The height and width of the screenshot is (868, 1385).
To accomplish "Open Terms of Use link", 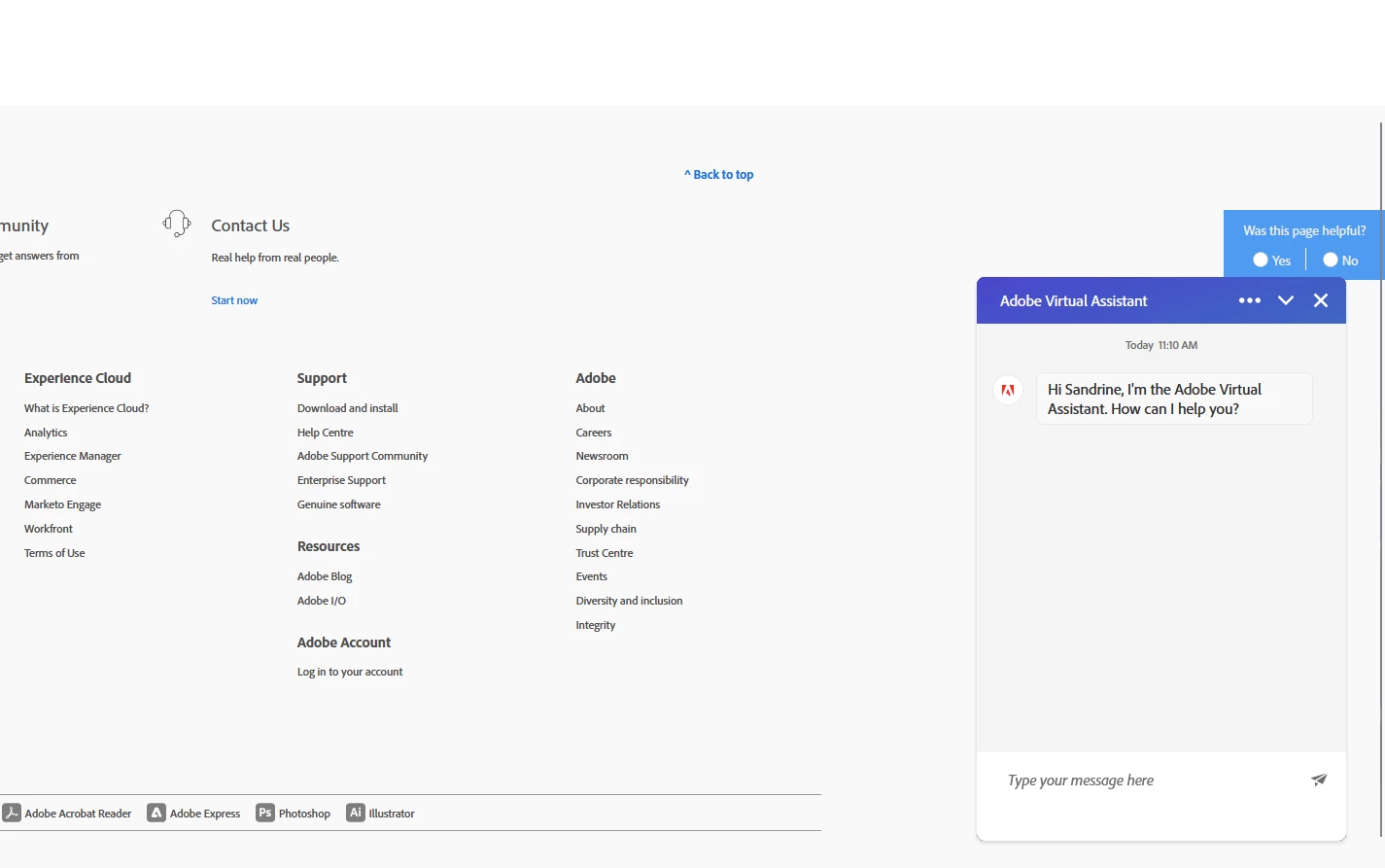I will (54, 553).
